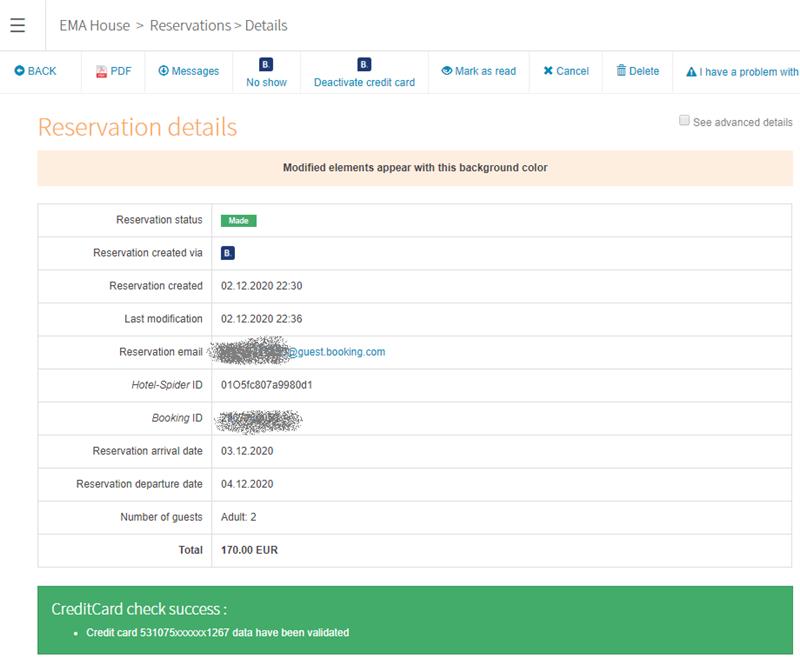Click the BACK arrow button
Screen dimensions: 800x664
[36, 71]
